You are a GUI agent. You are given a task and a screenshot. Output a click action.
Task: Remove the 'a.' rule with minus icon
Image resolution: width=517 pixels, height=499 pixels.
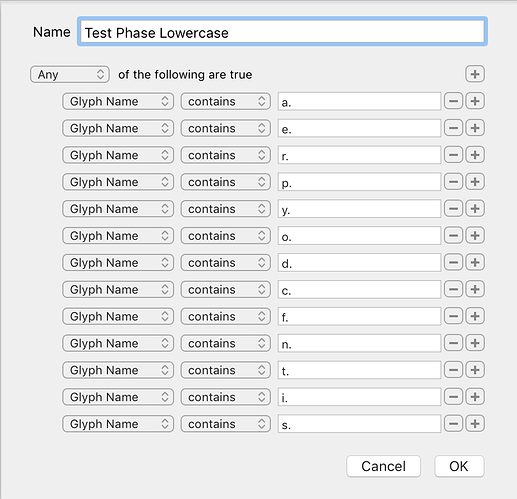[x=453, y=101]
